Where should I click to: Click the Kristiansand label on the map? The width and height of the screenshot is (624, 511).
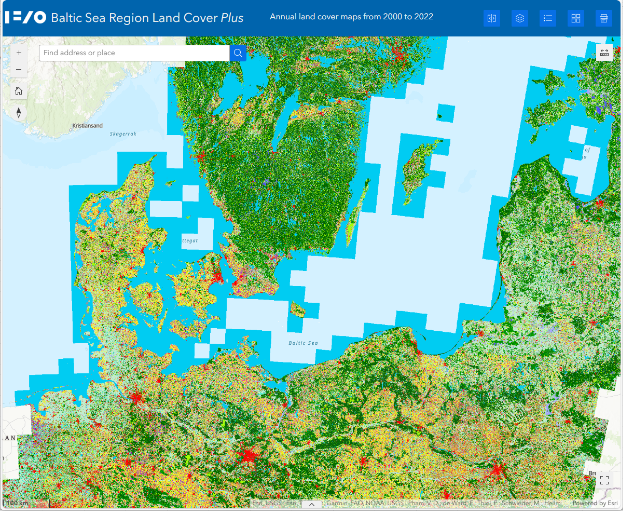[x=86, y=126]
